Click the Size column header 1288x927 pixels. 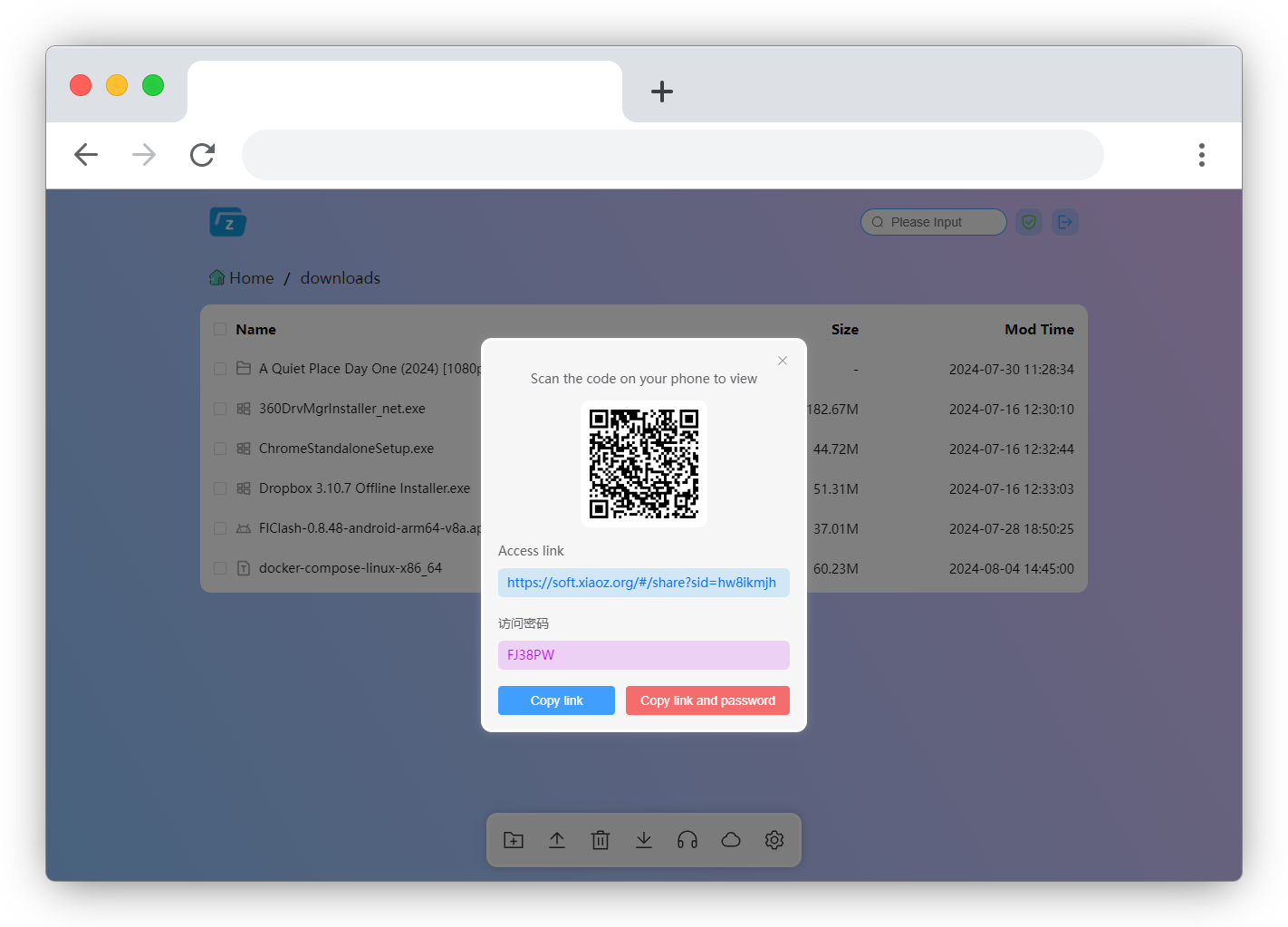[x=845, y=330]
